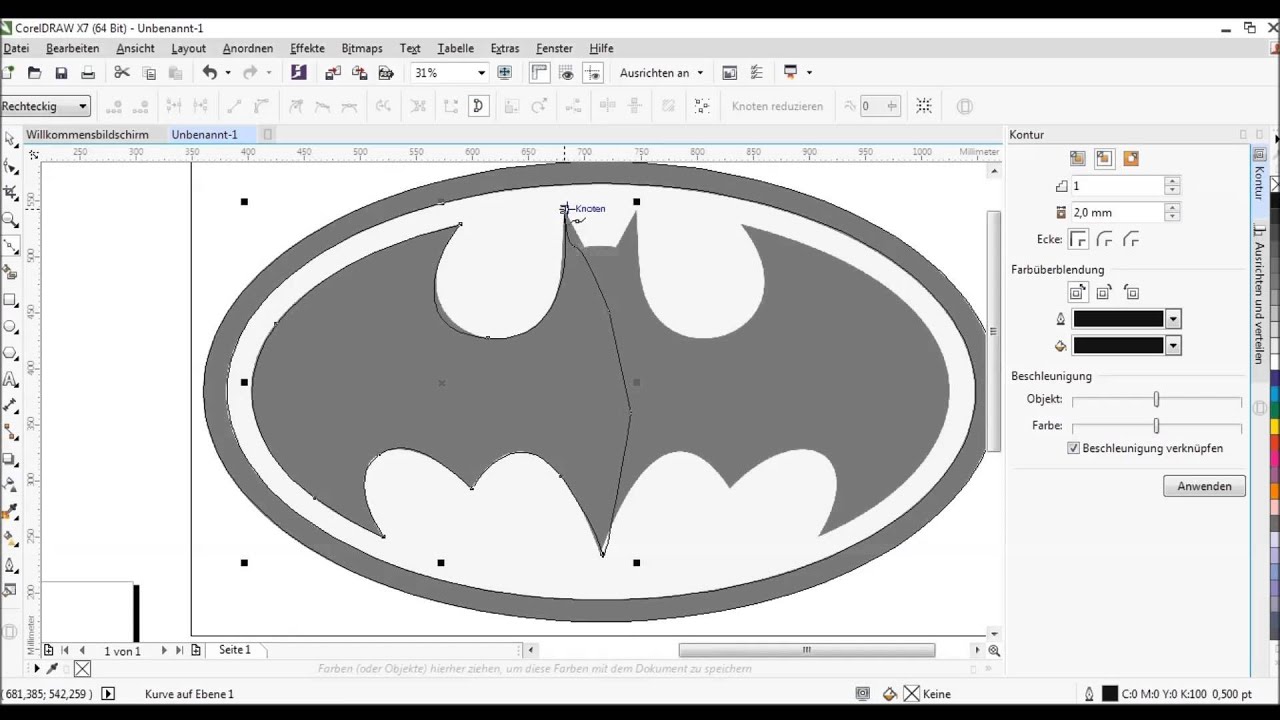
Task: Click the scissors Cut icon in toolbar
Action: click(122, 73)
